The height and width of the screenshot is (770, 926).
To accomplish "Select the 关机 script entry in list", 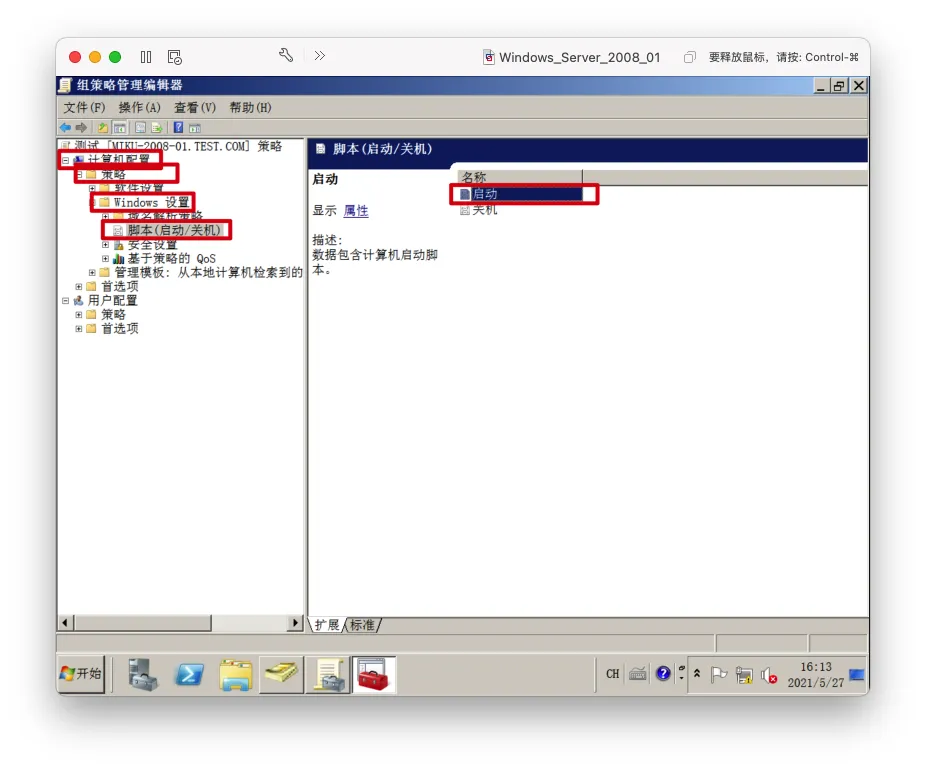I will 479,210.
